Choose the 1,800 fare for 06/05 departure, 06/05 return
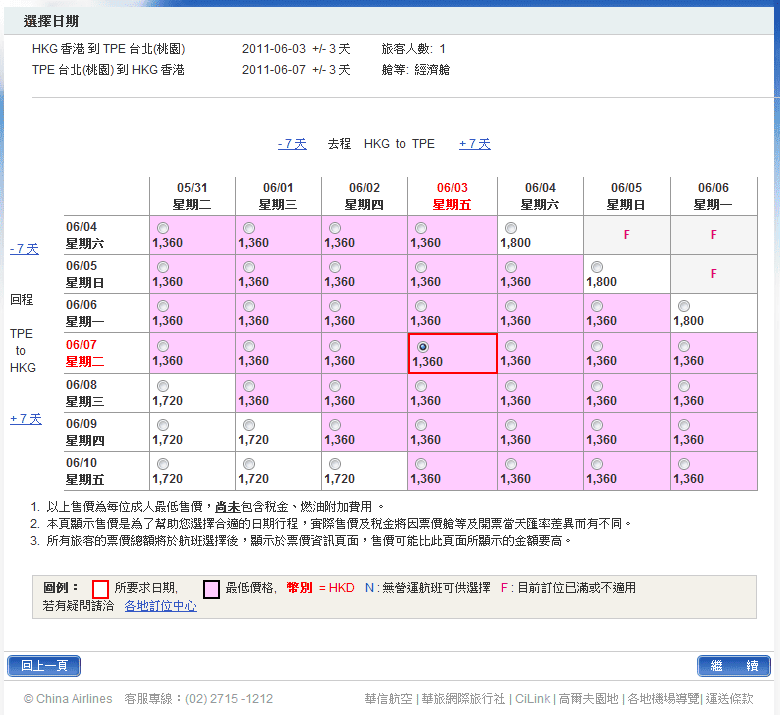Image resolution: width=780 pixels, height=715 pixels. coord(597,267)
